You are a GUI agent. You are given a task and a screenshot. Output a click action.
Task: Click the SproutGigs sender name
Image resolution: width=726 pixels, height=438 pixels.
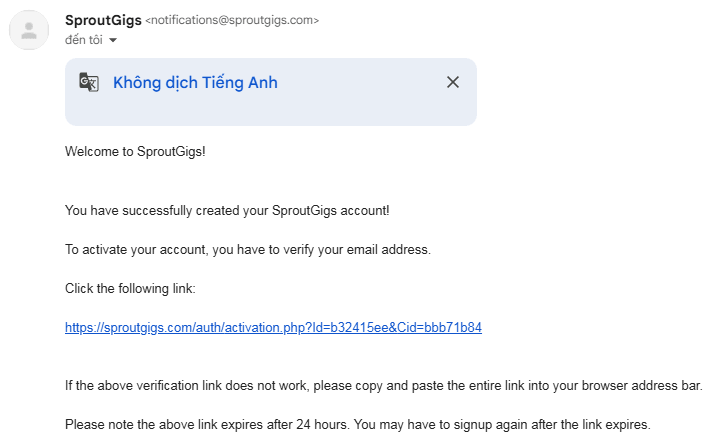coord(102,20)
